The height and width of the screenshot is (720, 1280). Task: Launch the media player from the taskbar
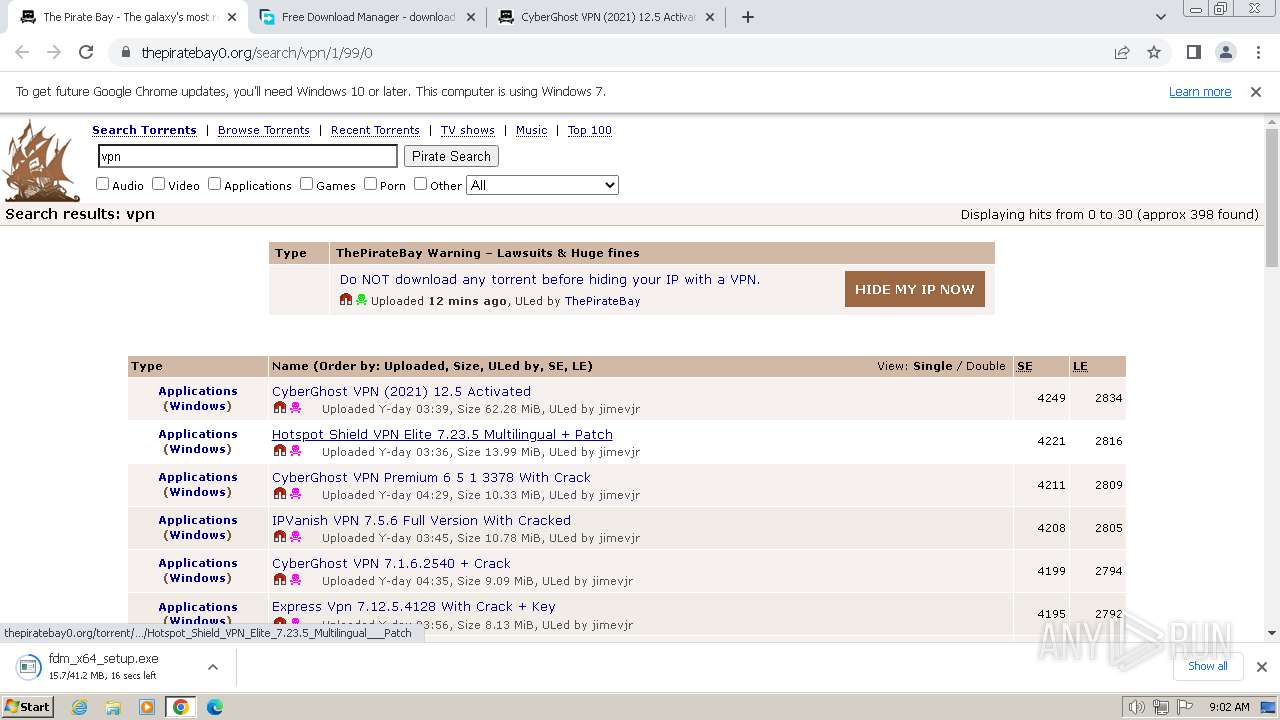(147, 707)
